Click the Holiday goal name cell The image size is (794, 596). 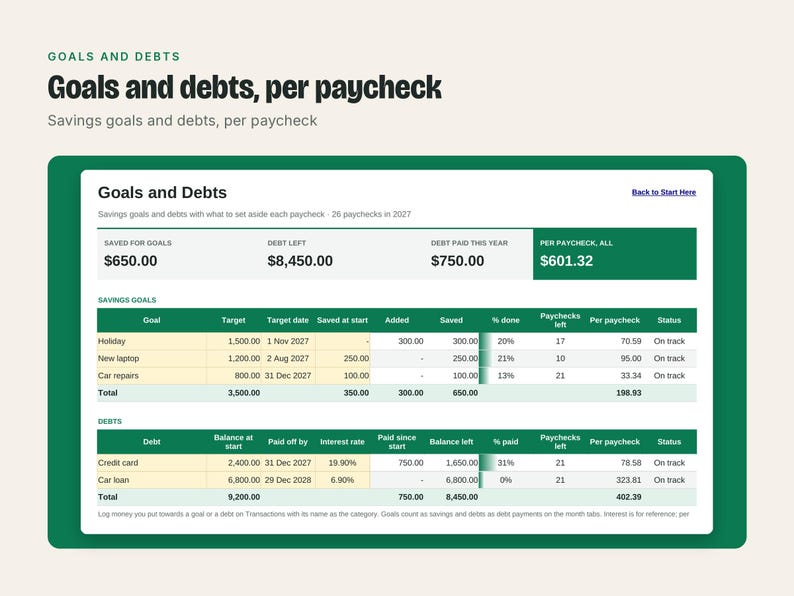[x=151, y=341]
